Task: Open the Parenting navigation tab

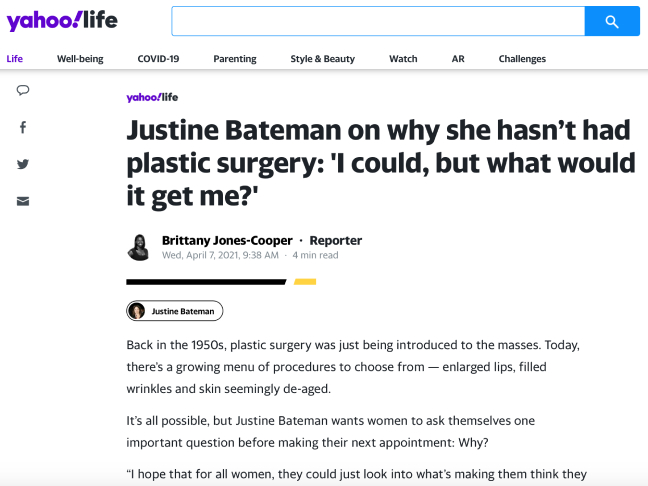Action: click(x=235, y=59)
